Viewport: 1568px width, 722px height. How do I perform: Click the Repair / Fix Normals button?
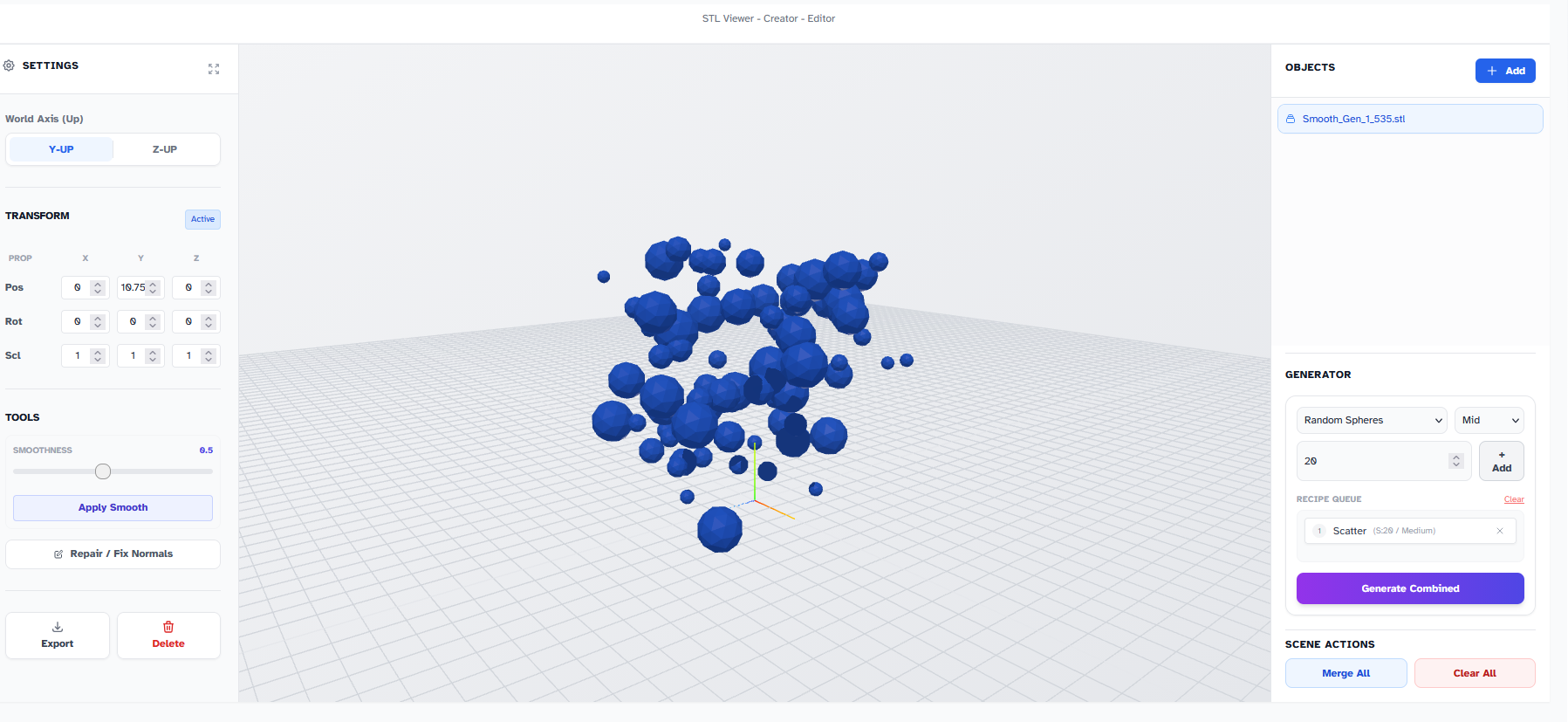pyautogui.click(x=113, y=554)
